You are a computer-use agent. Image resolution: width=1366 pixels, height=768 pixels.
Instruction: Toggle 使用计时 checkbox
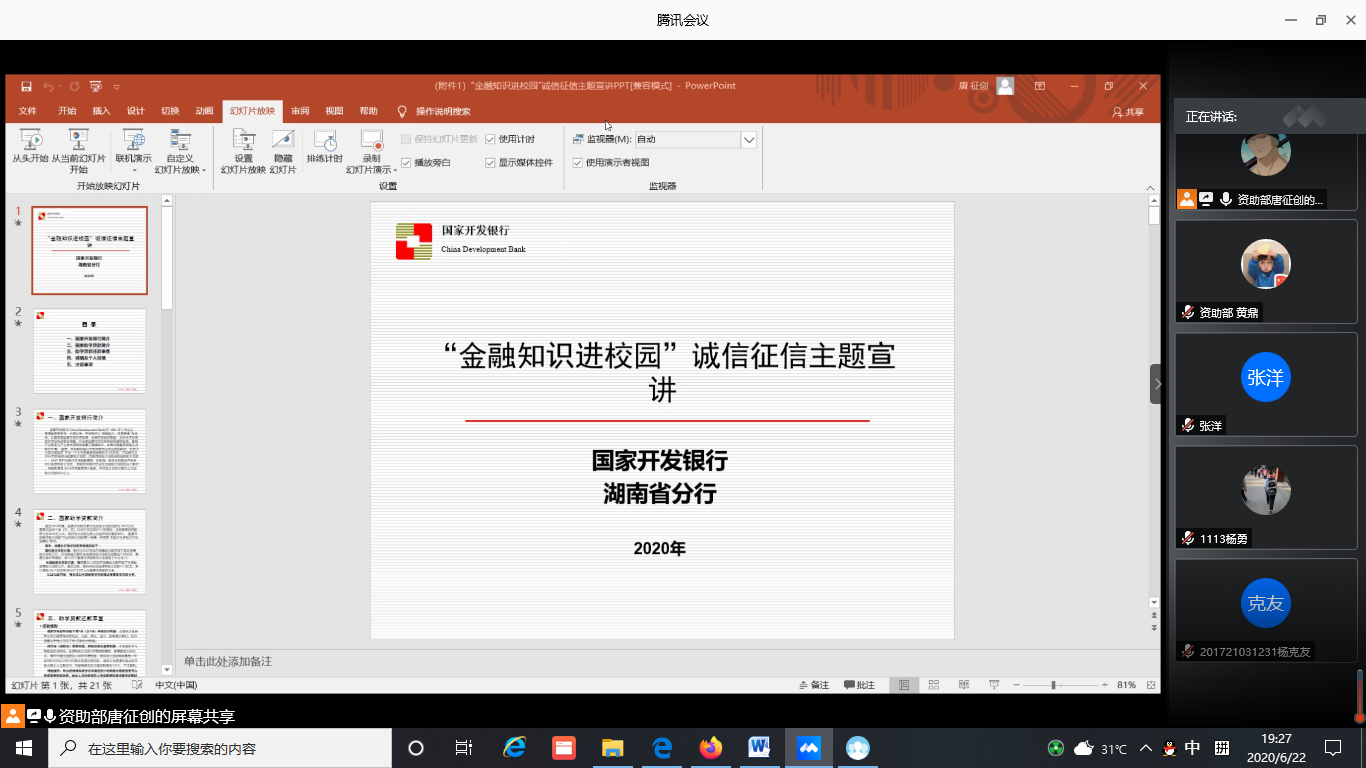tap(491, 139)
